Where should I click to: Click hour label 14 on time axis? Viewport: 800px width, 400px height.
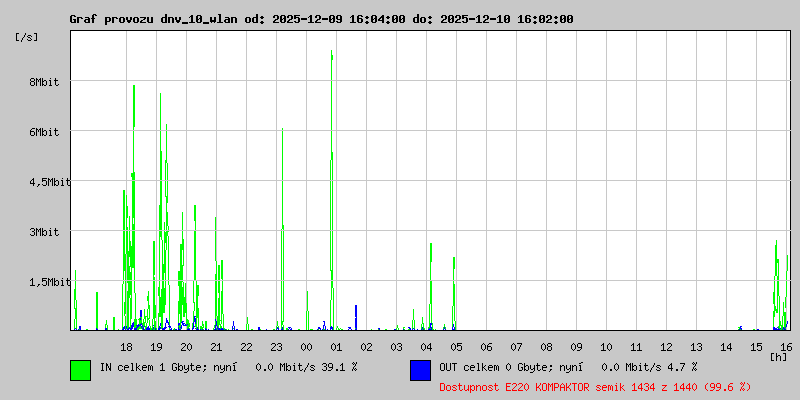pos(727,347)
